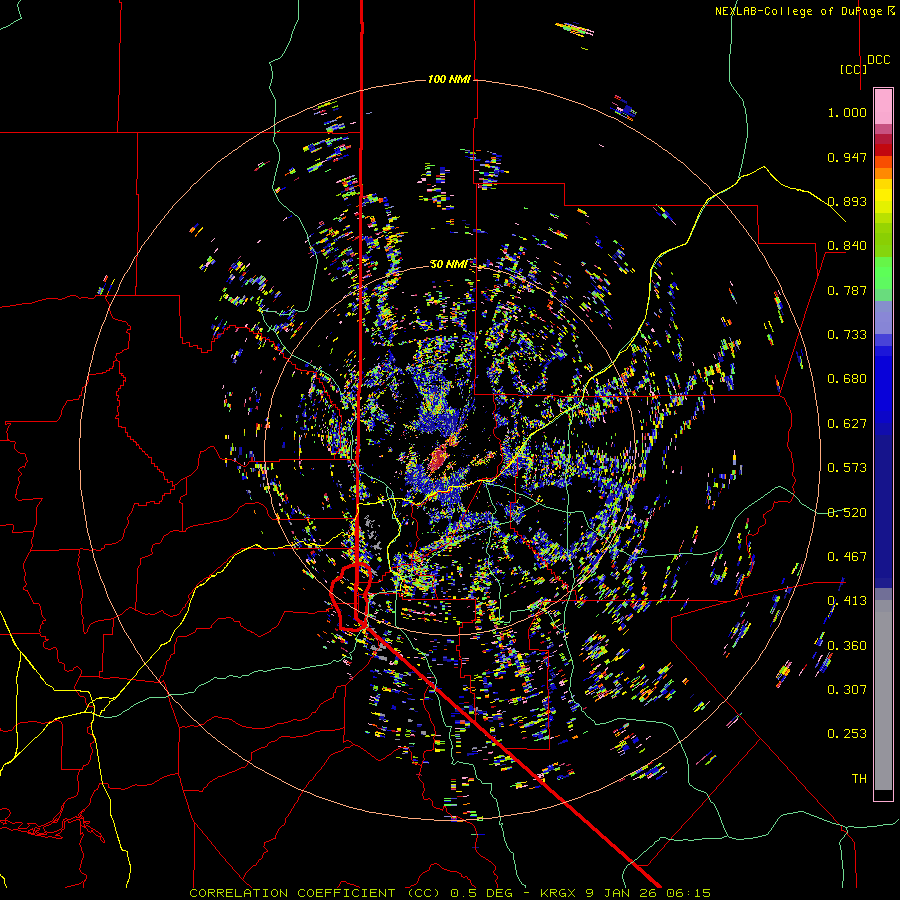The image size is (900, 900).
Task: Click the 100 NMI range ring label
Action: pos(449,79)
